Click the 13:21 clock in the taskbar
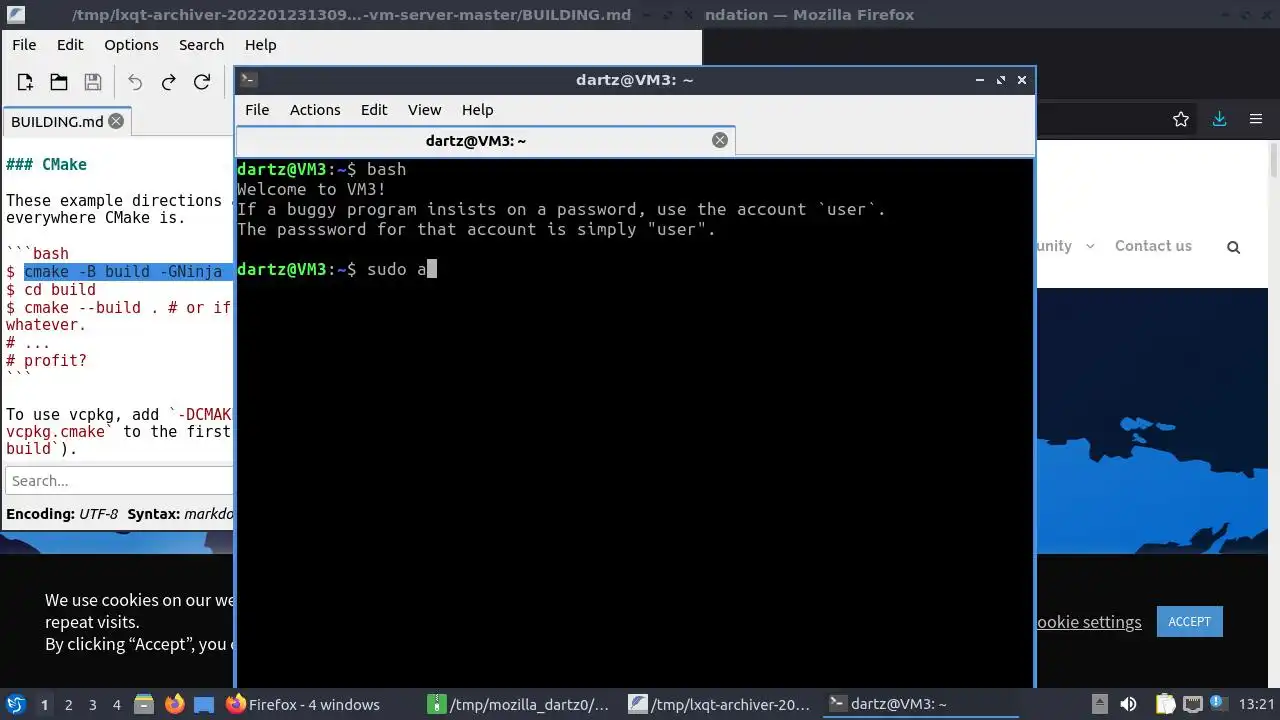 coord(1256,705)
